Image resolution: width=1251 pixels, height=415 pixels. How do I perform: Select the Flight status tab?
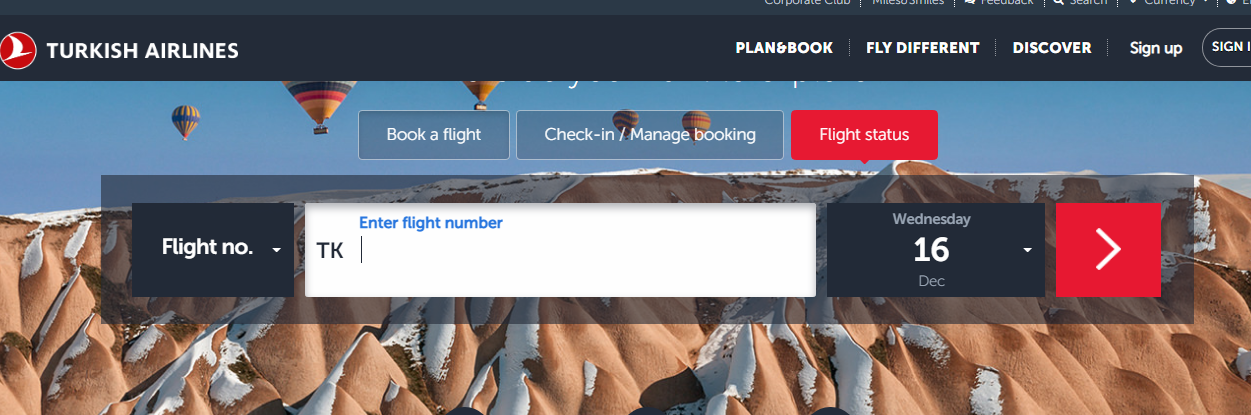click(864, 135)
